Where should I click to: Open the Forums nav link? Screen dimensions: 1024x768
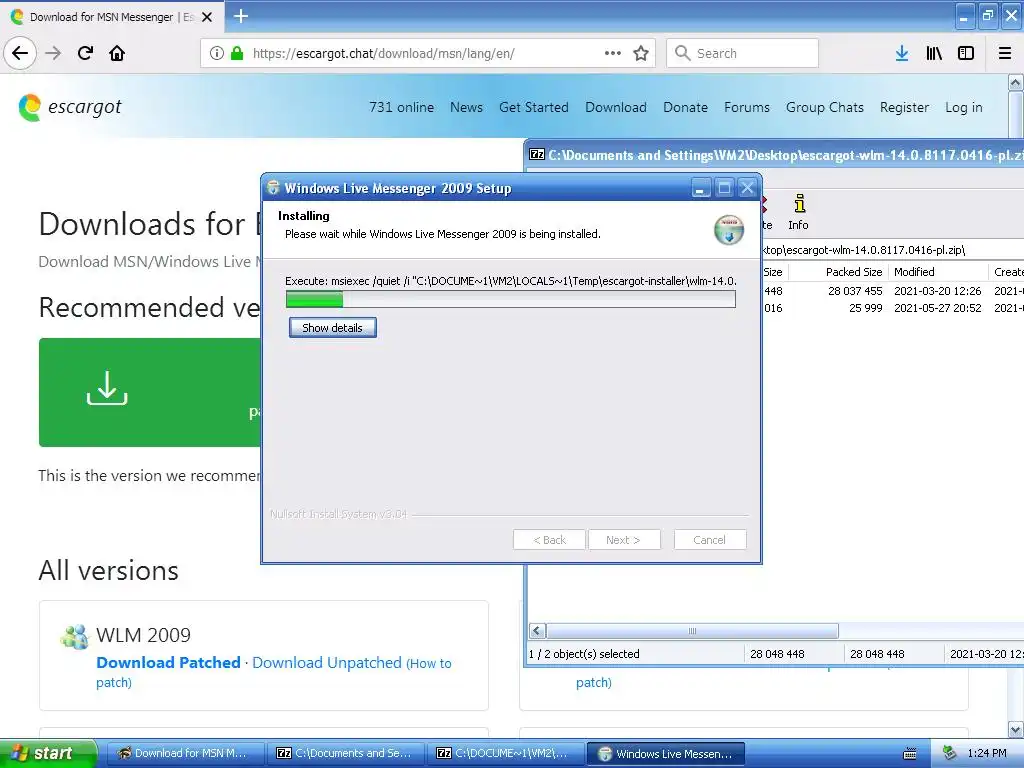746,107
